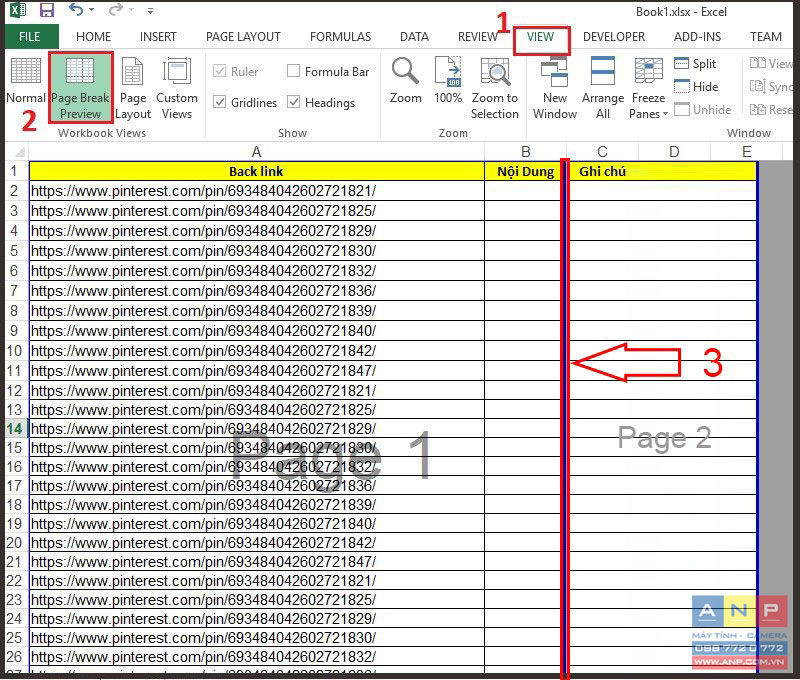
Task: Split the worksheet window
Action: tap(695, 64)
